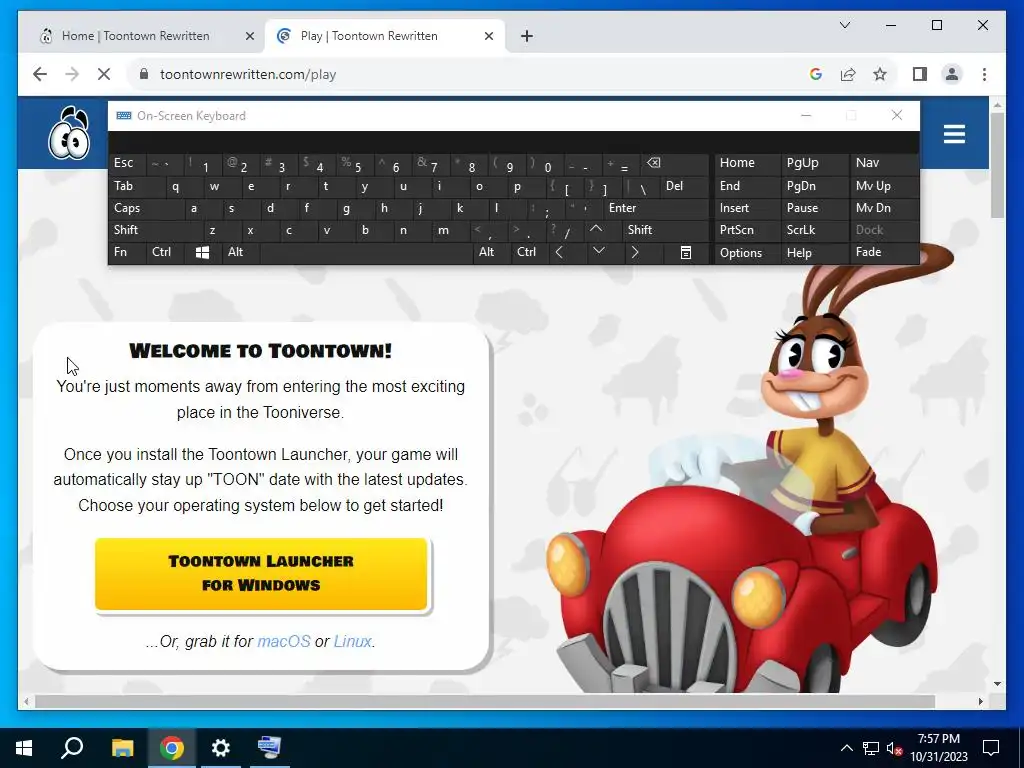Toggle the Fade key on the keyboard
The width and height of the screenshot is (1024, 768).
click(884, 253)
